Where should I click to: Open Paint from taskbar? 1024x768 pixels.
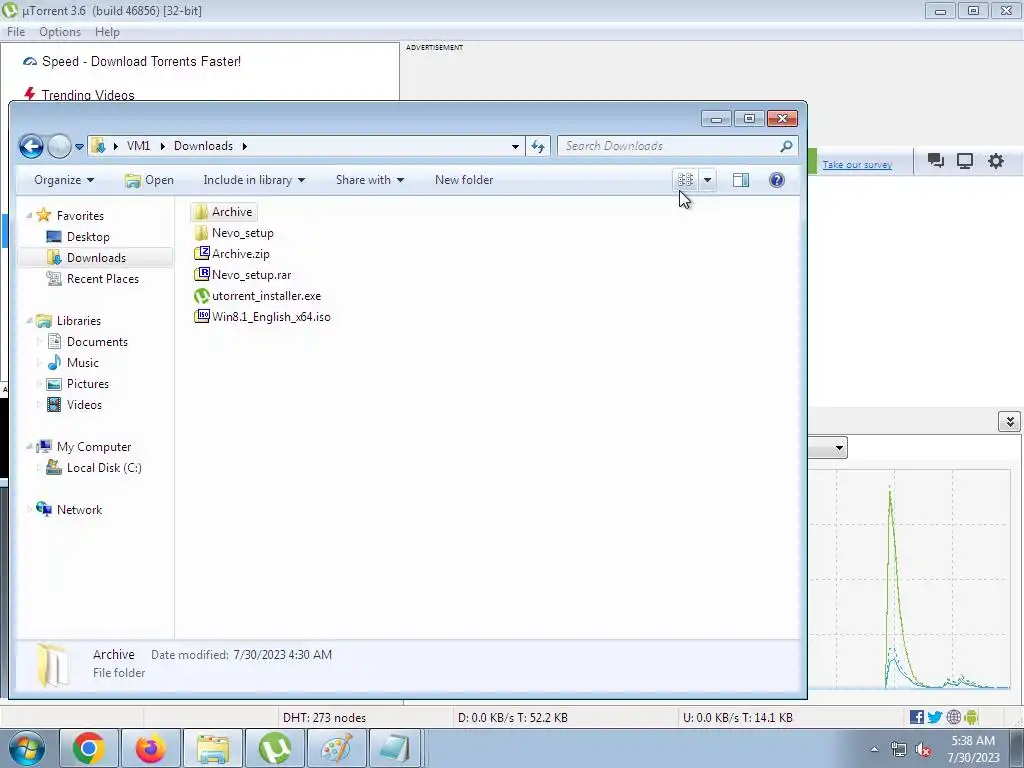[x=336, y=748]
